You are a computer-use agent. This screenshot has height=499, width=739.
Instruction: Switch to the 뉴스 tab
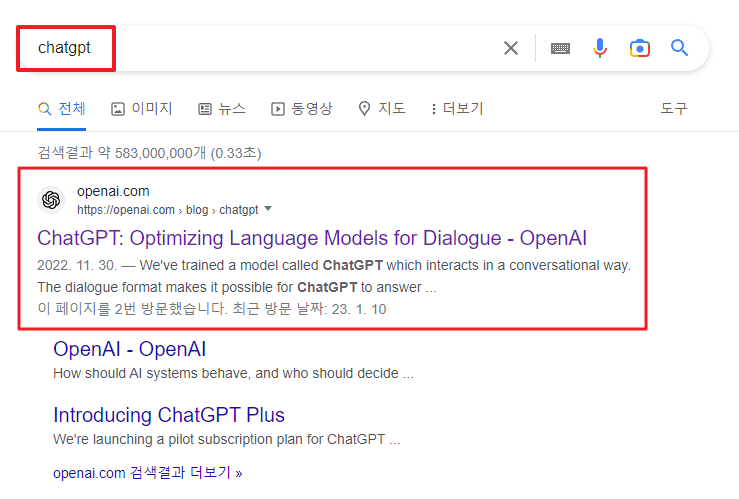point(222,109)
